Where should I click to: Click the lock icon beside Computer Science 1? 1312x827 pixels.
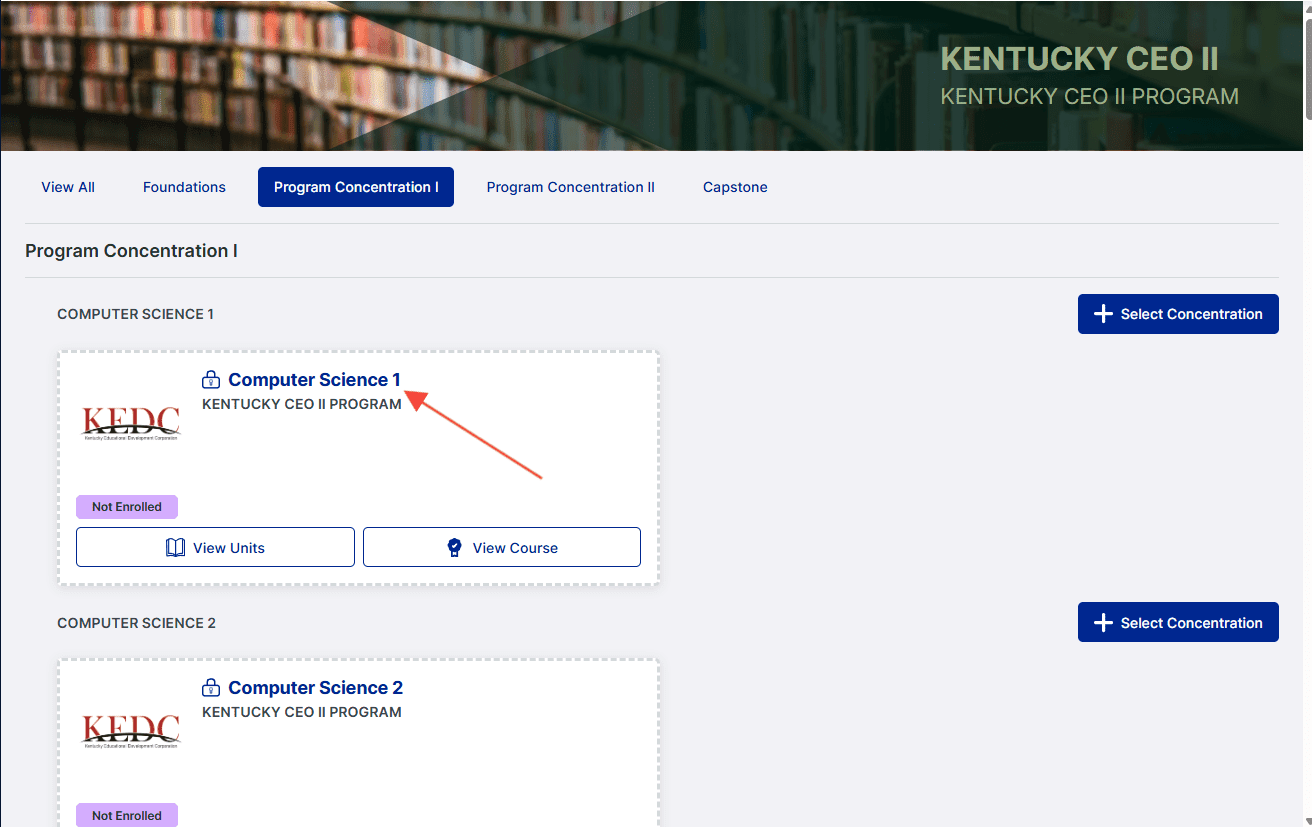coord(210,380)
